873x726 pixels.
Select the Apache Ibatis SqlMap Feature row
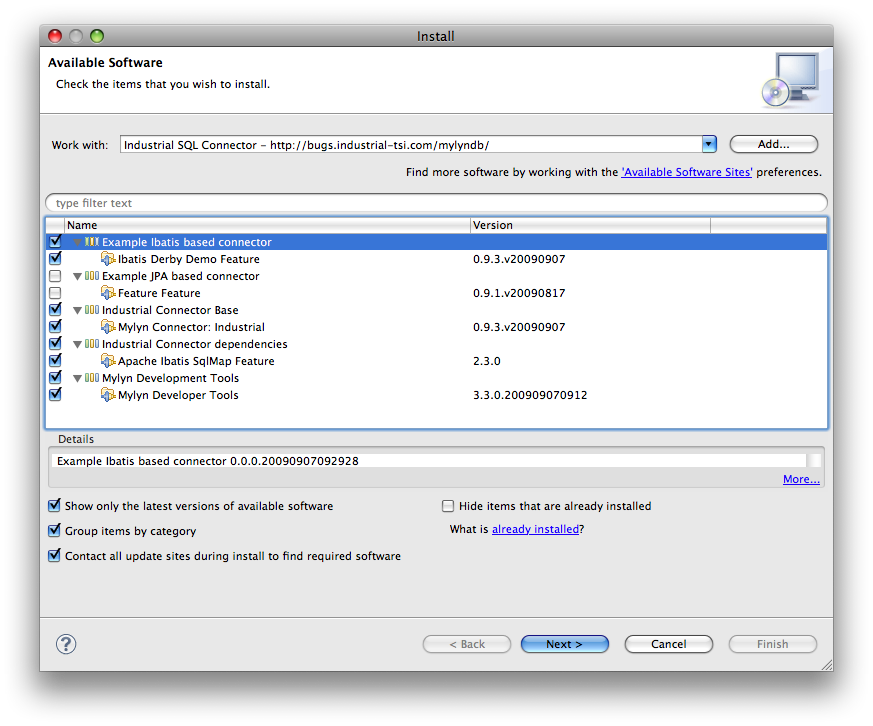point(436,361)
